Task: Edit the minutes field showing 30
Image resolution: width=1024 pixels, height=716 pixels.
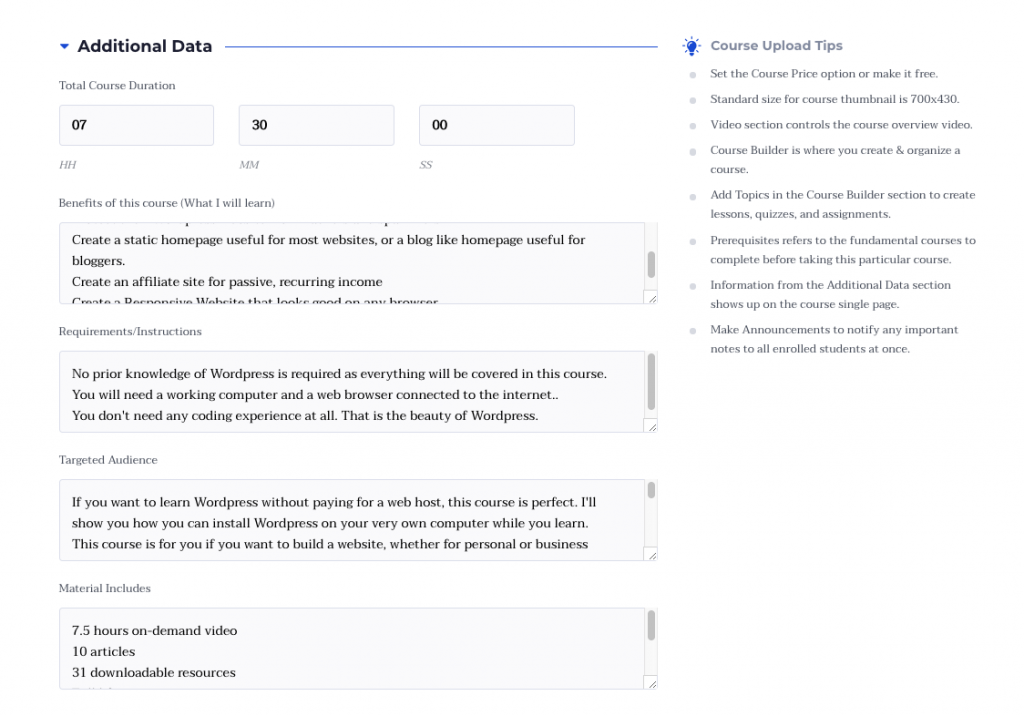Action: (317, 125)
